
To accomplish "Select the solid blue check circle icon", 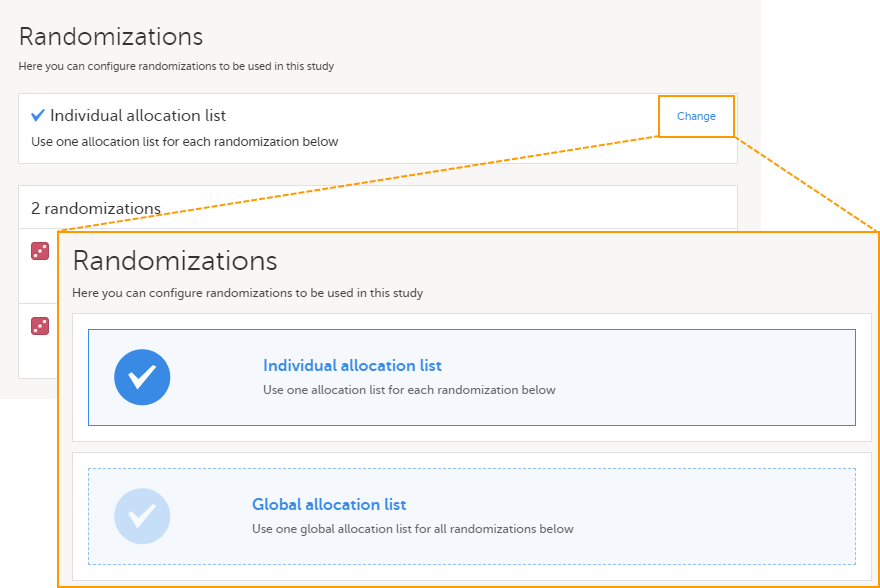I will click(x=142, y=377).
